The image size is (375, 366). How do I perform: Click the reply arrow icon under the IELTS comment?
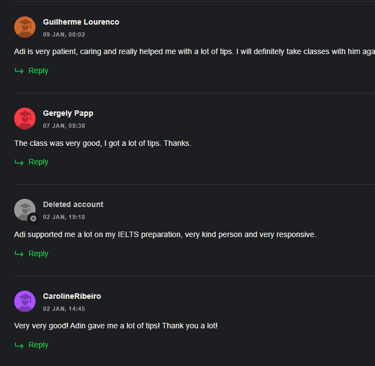tap(19, 254)
